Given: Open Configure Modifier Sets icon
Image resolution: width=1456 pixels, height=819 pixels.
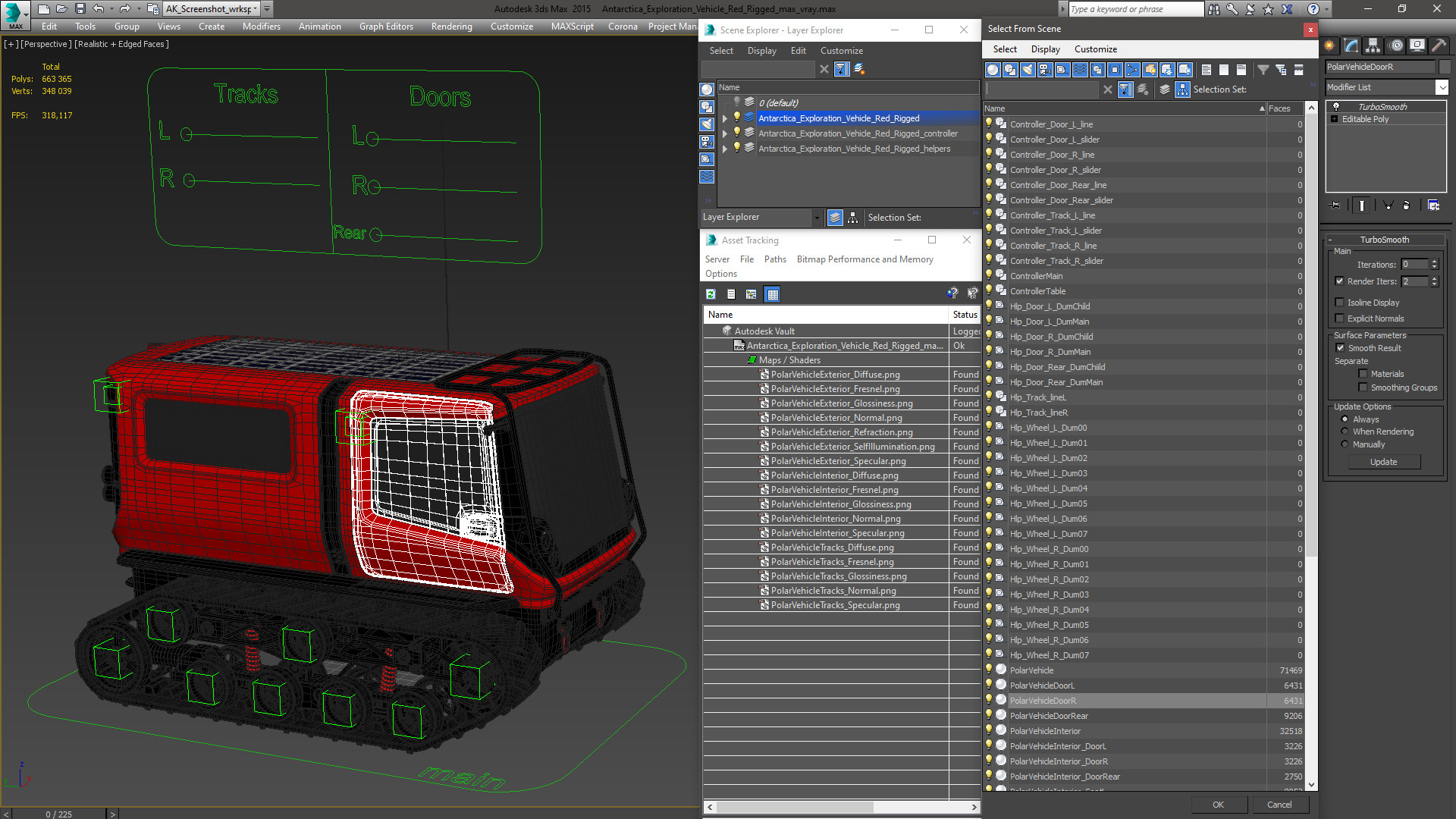Looking at the screenshot, I should pos(1433,205).
